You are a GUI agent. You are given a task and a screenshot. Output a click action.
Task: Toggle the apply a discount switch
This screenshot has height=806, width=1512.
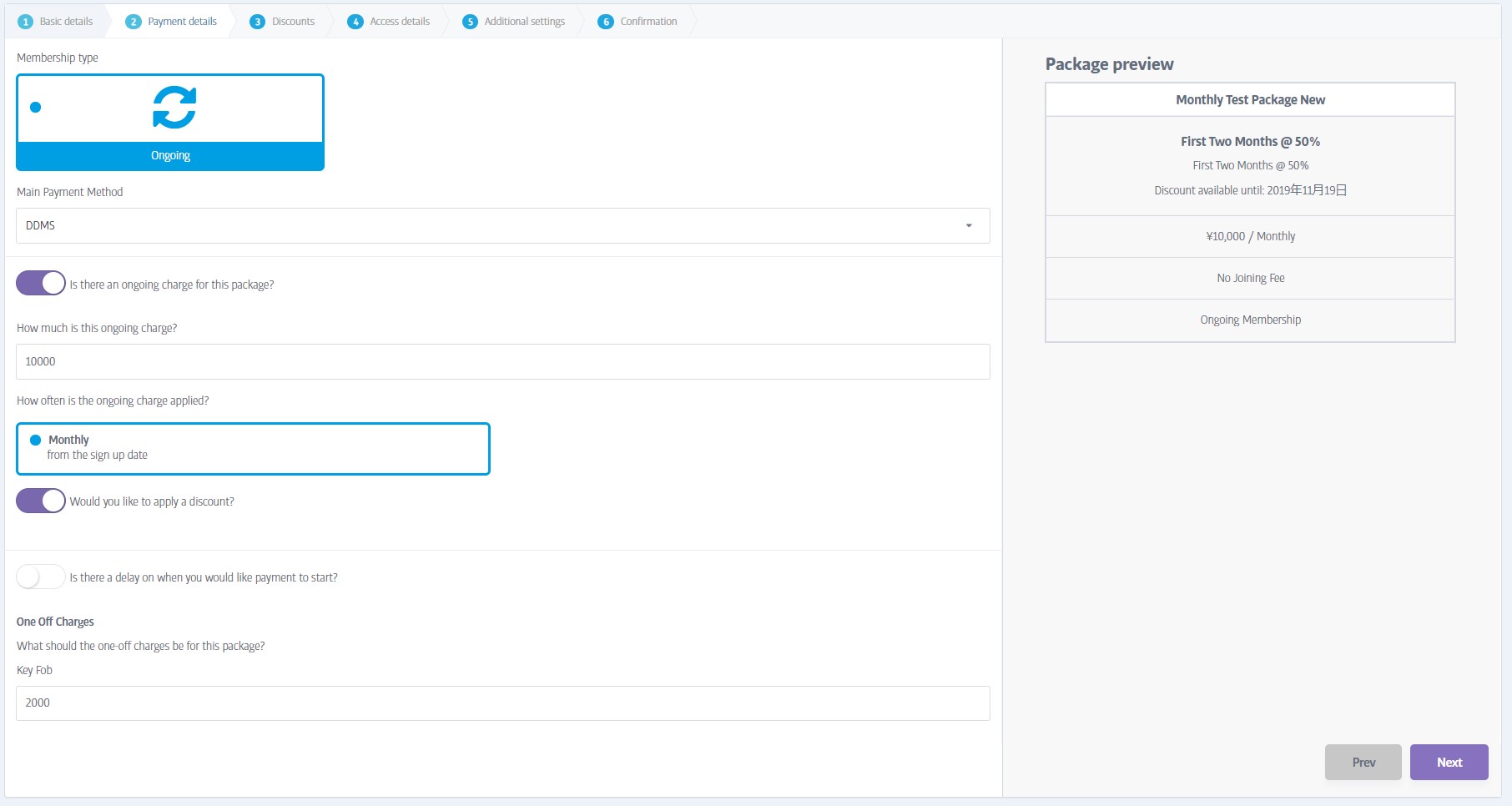41,501
